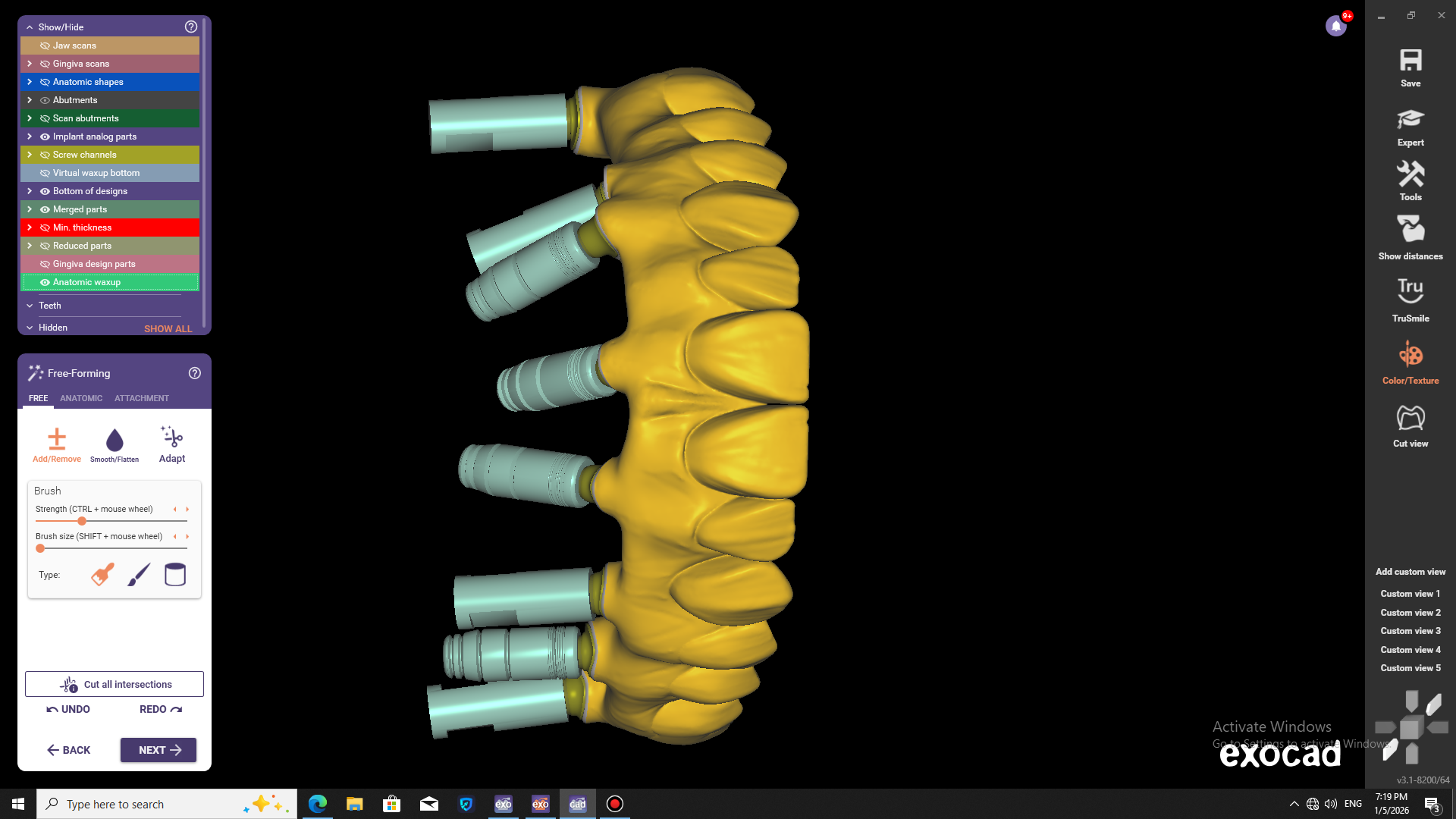Click the Show distances icon
Screen dimensions: 1456x819
[x=1410, y=230]
